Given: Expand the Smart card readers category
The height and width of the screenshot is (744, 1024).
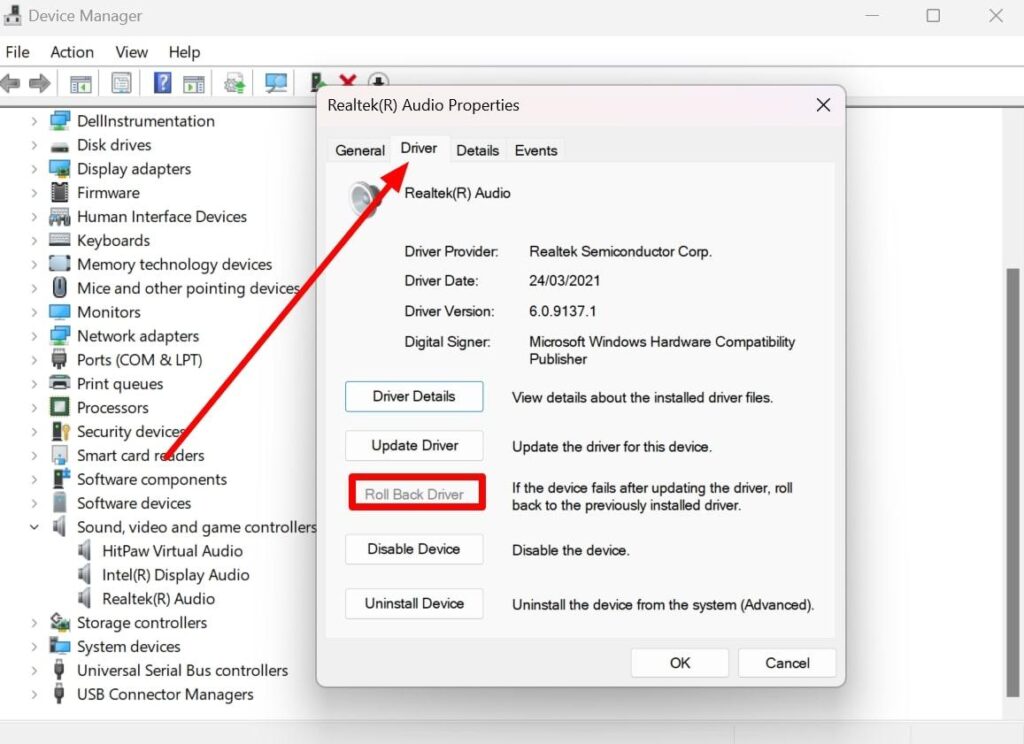Looking at the screenshot, I should click(x=34, y=455).
